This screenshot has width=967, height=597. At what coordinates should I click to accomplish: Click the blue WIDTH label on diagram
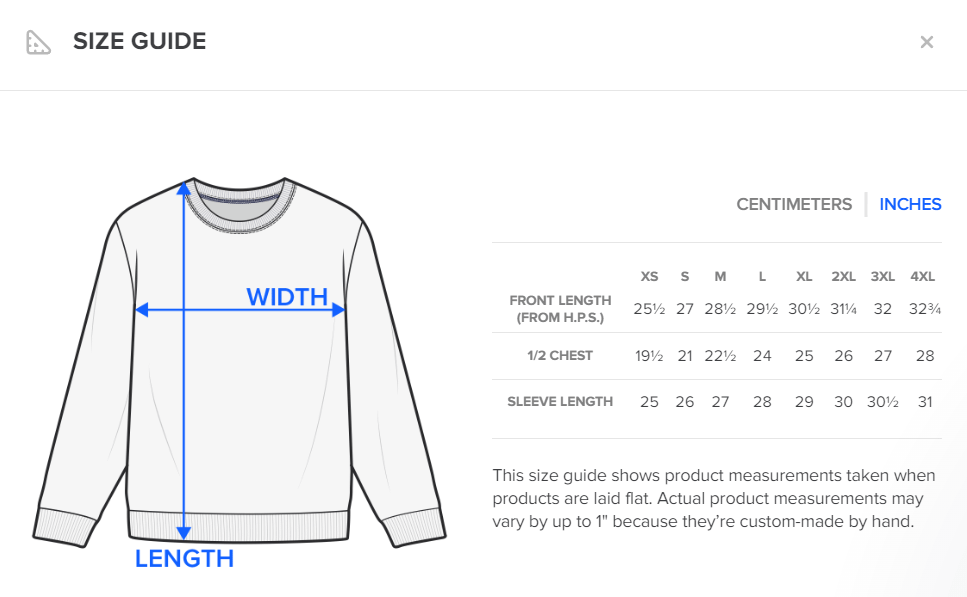tap(287, 297)
